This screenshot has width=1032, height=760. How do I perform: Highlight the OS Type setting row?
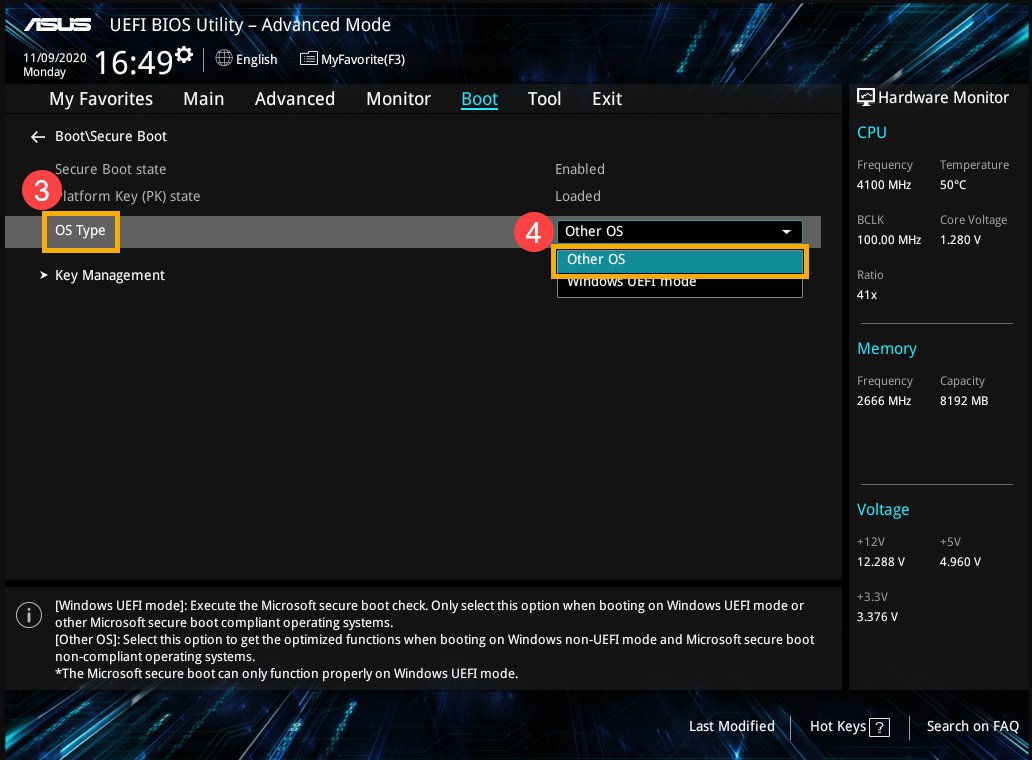pos(80,230)
